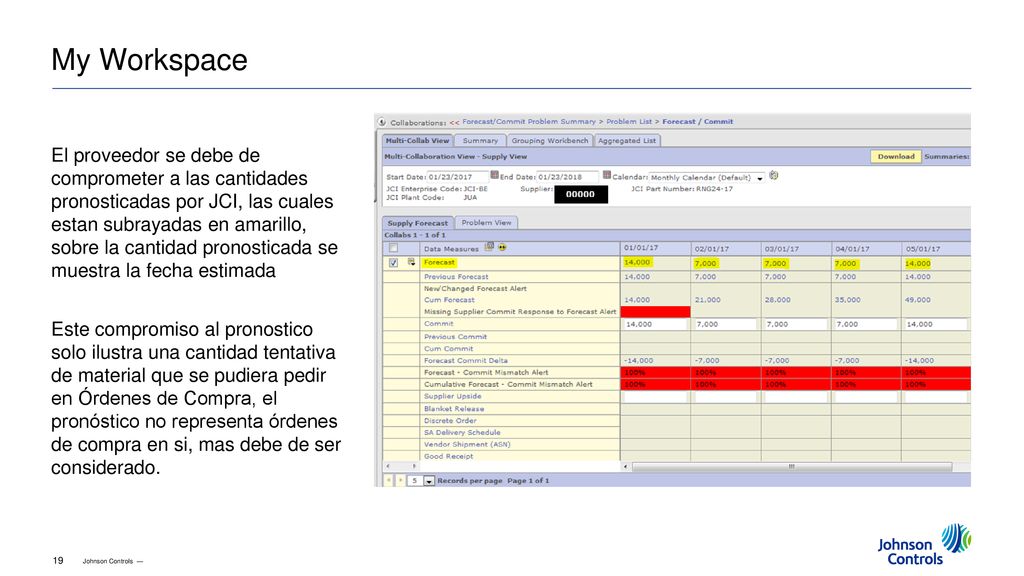Click the Blanket Release measure link
Screen dimensions: 1024x576
pyautogui.click(x=454, y=409)
